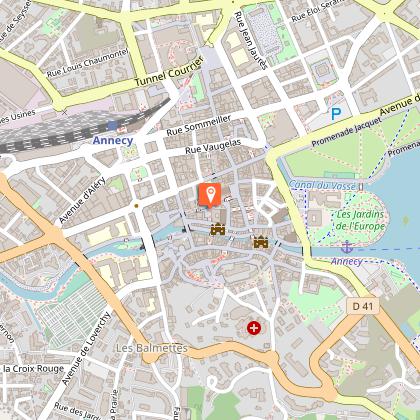The width and height of the screenshot is (420, 420).
Task: Click the orange location pin marker
Action: tap(210, 195)
